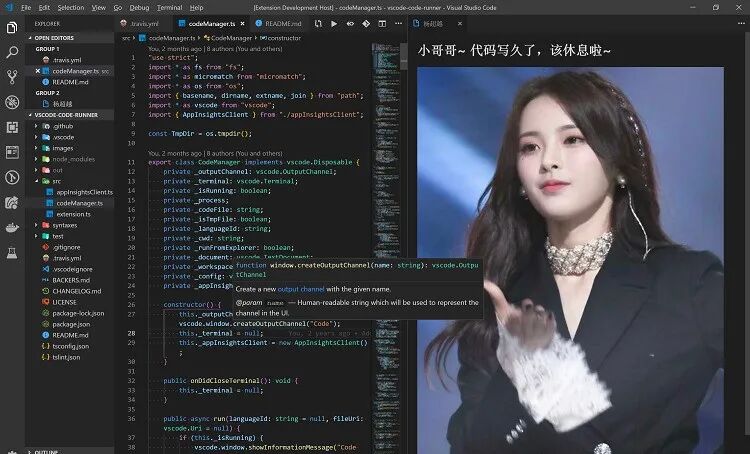Open the Docker view in the activity bar
750x454 pixels.
(x=12, y=227)
